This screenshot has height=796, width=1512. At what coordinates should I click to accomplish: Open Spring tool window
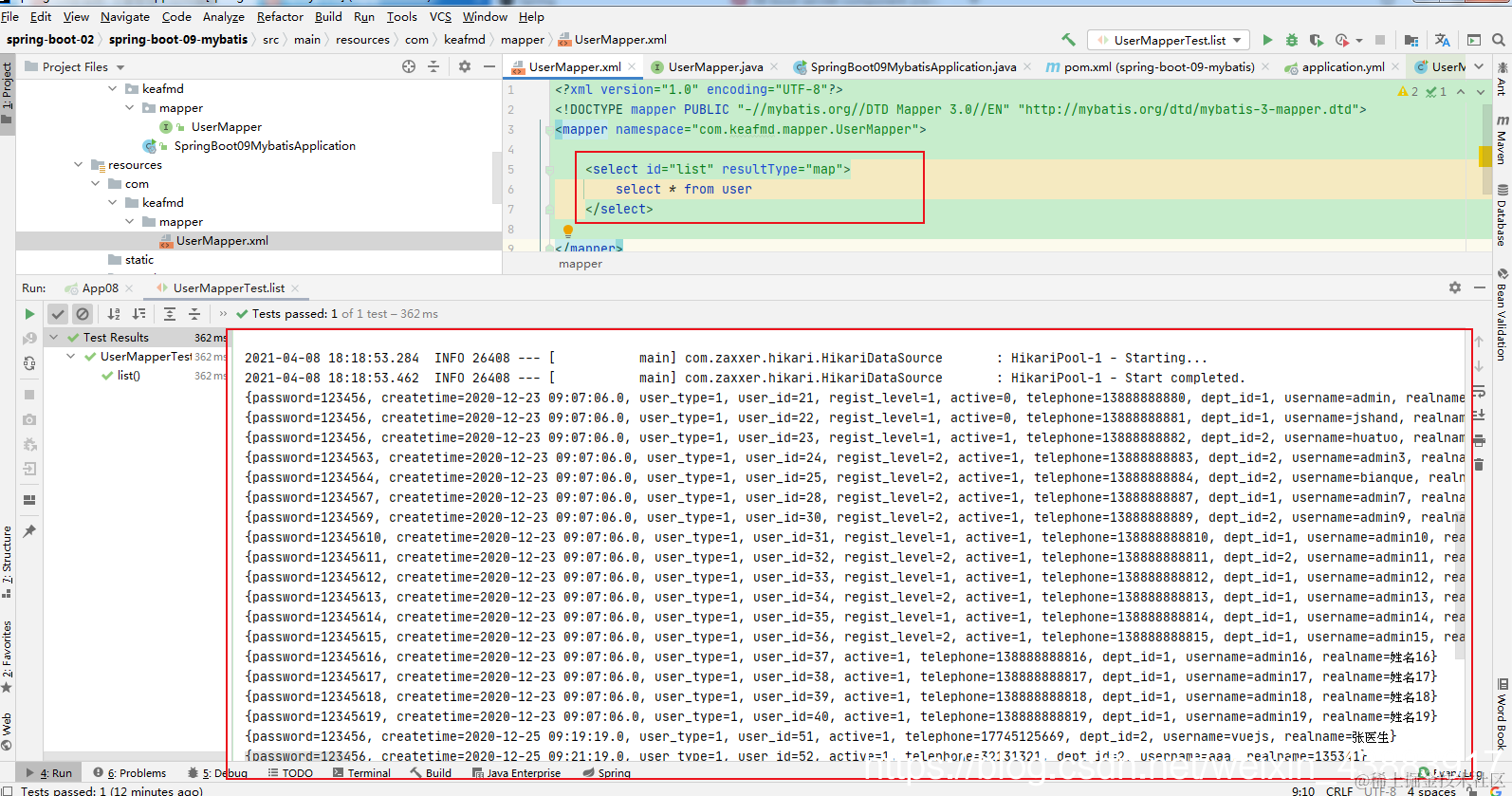(607, 773)
